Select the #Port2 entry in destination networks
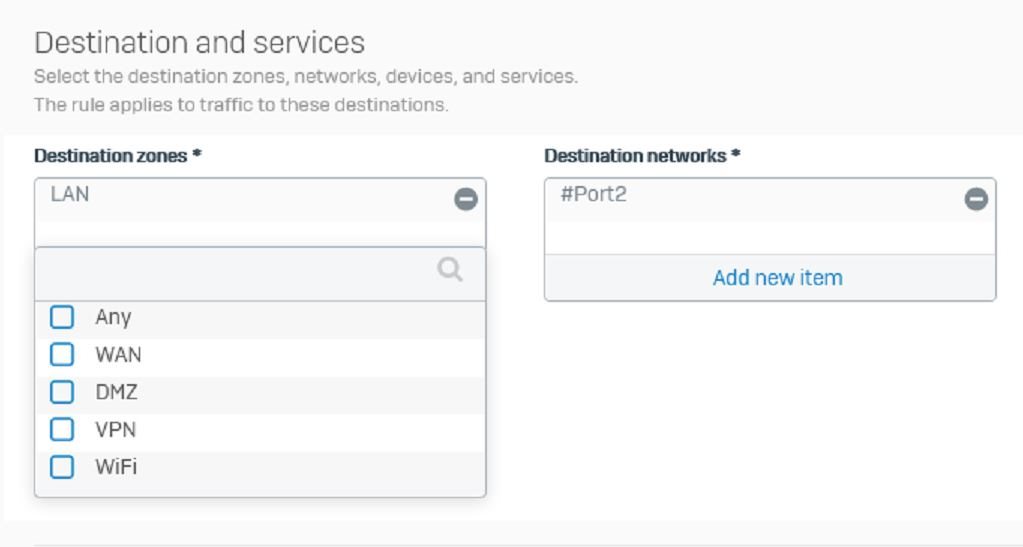The height and width of the screenshot is (547, 1023). click(593, 195)
